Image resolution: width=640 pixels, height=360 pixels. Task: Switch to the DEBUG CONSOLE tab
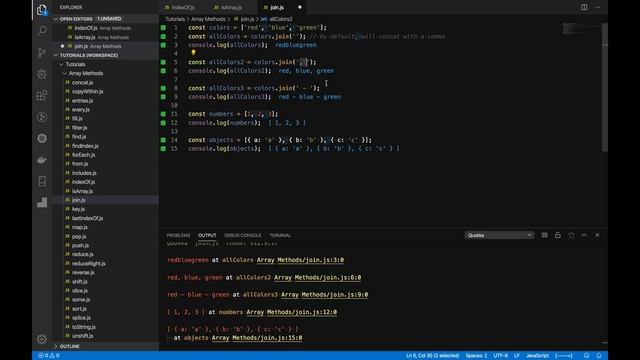pos(242,236)
